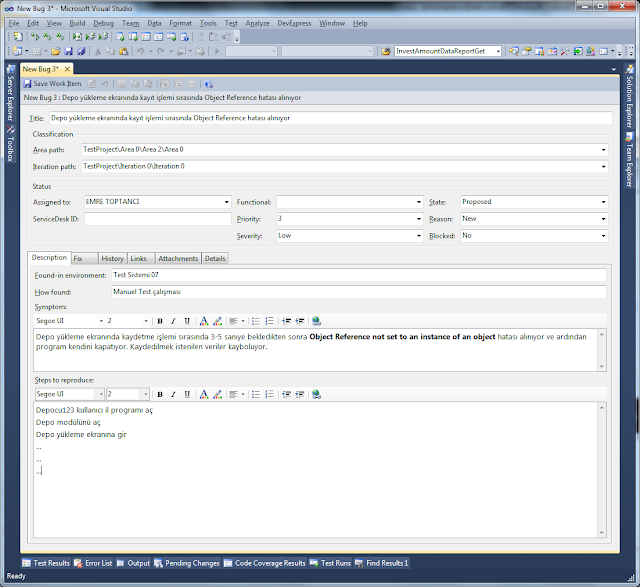
Task: Click Bold in Symptom toolbar
Action: click(160, 321)
